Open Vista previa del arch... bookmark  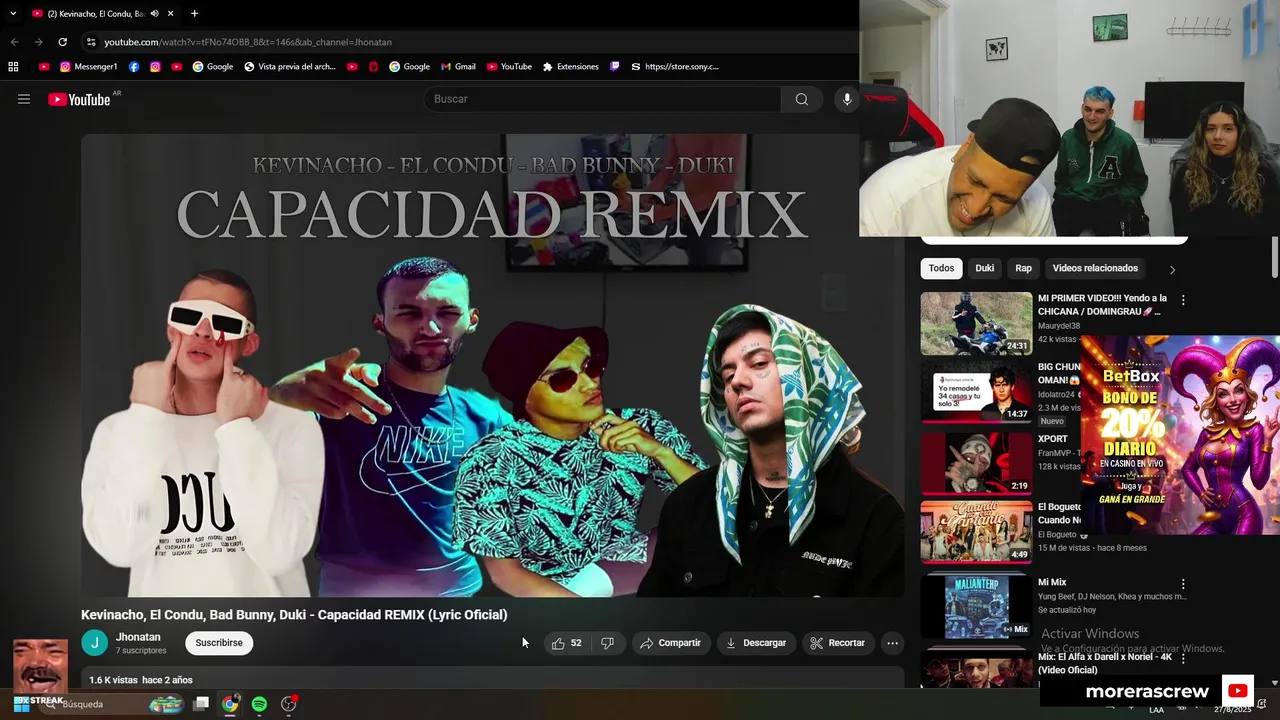[x=290, y=67]
